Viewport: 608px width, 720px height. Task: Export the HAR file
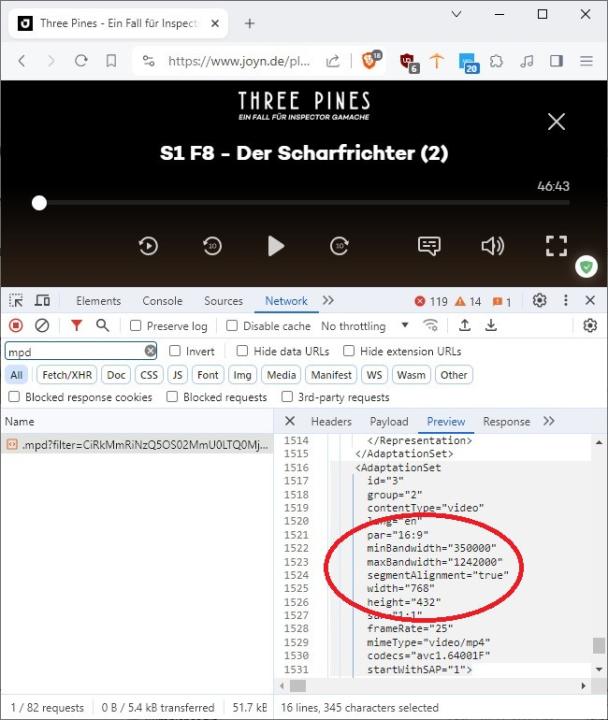coord(491,326)
